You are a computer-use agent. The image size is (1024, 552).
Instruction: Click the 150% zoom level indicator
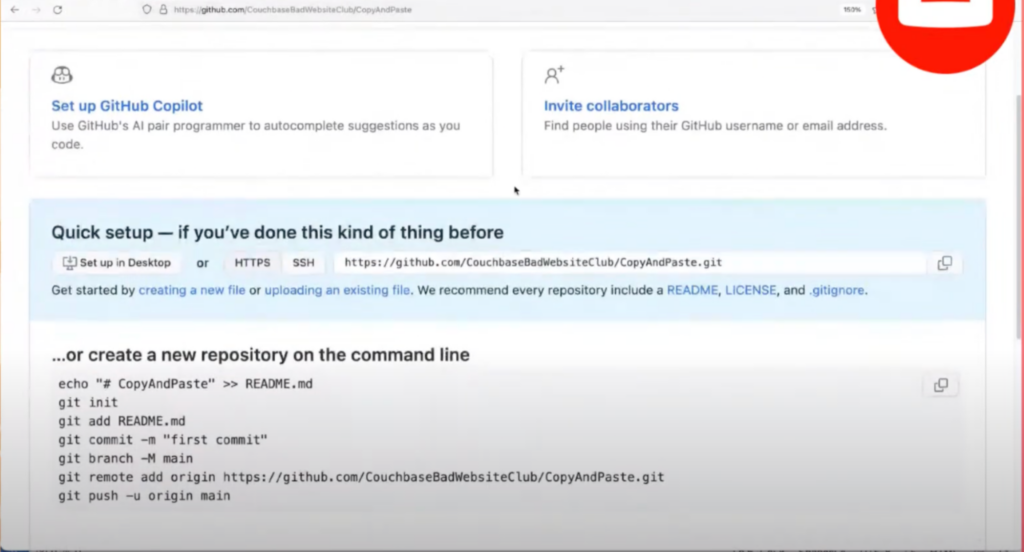(852, 10)
